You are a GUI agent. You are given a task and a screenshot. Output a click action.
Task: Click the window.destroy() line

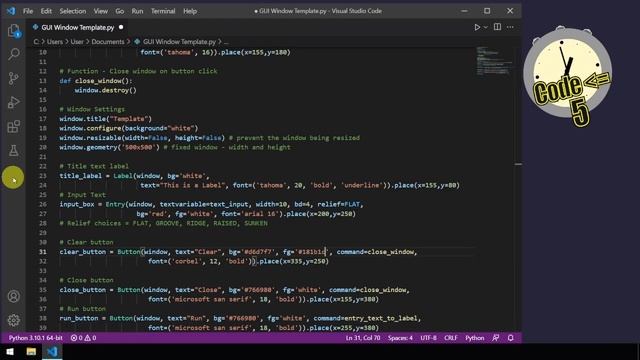click(105, 90)
